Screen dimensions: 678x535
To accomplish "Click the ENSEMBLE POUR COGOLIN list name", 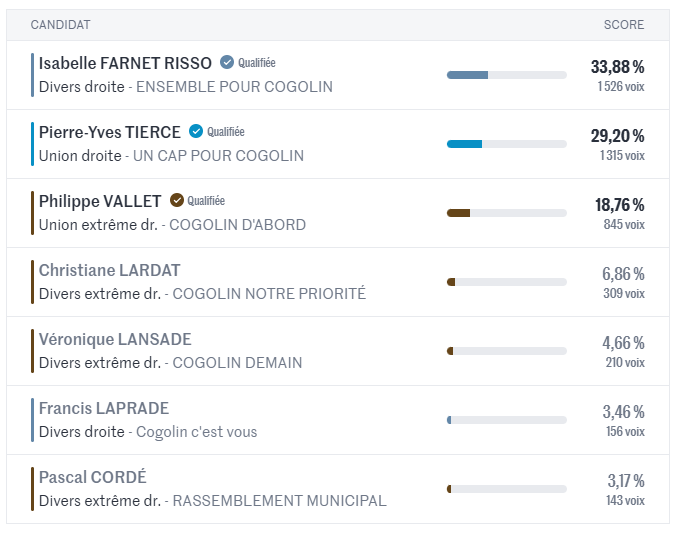I will tap(234, 87).
